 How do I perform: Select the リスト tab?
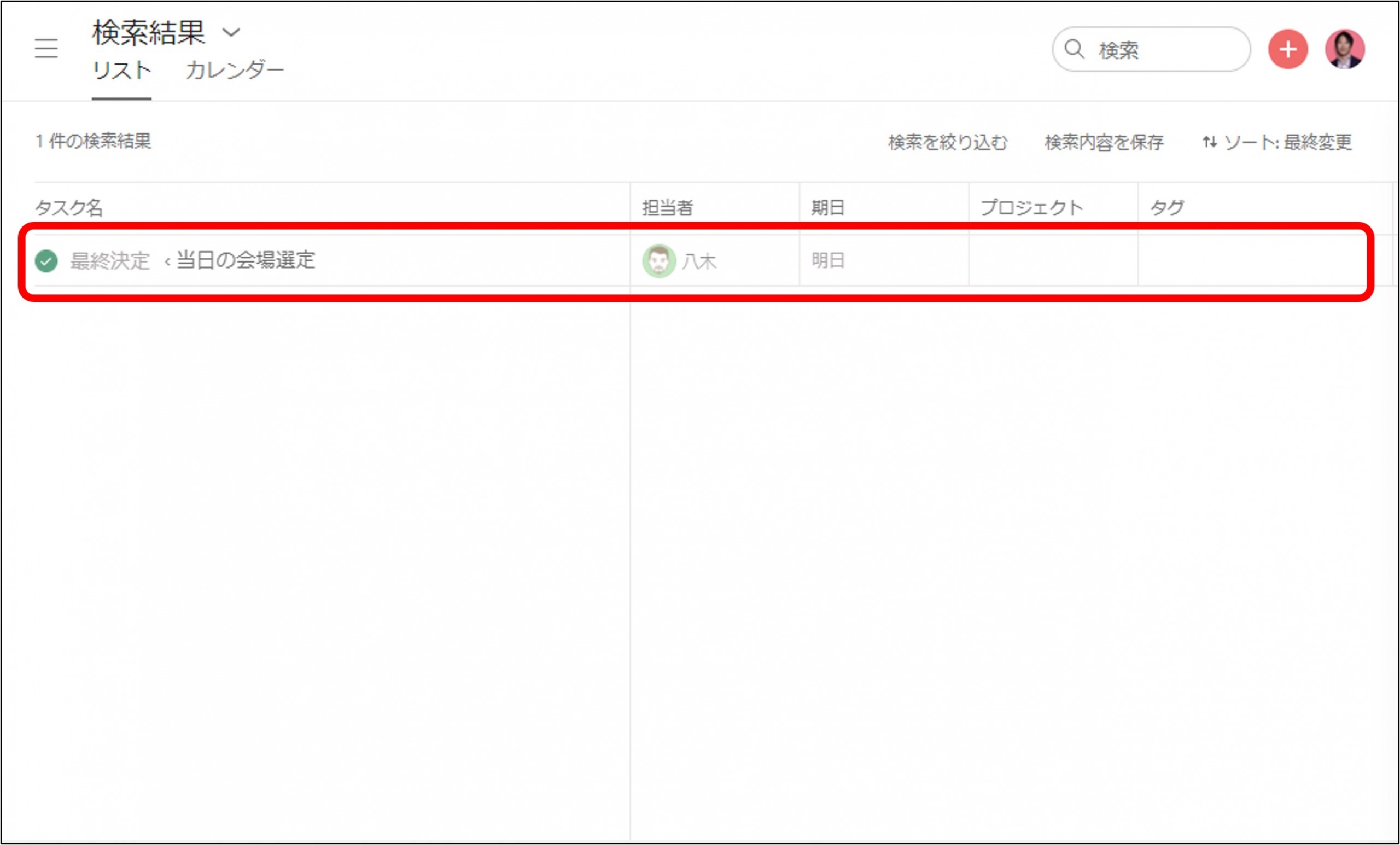[x=121, y=71]
